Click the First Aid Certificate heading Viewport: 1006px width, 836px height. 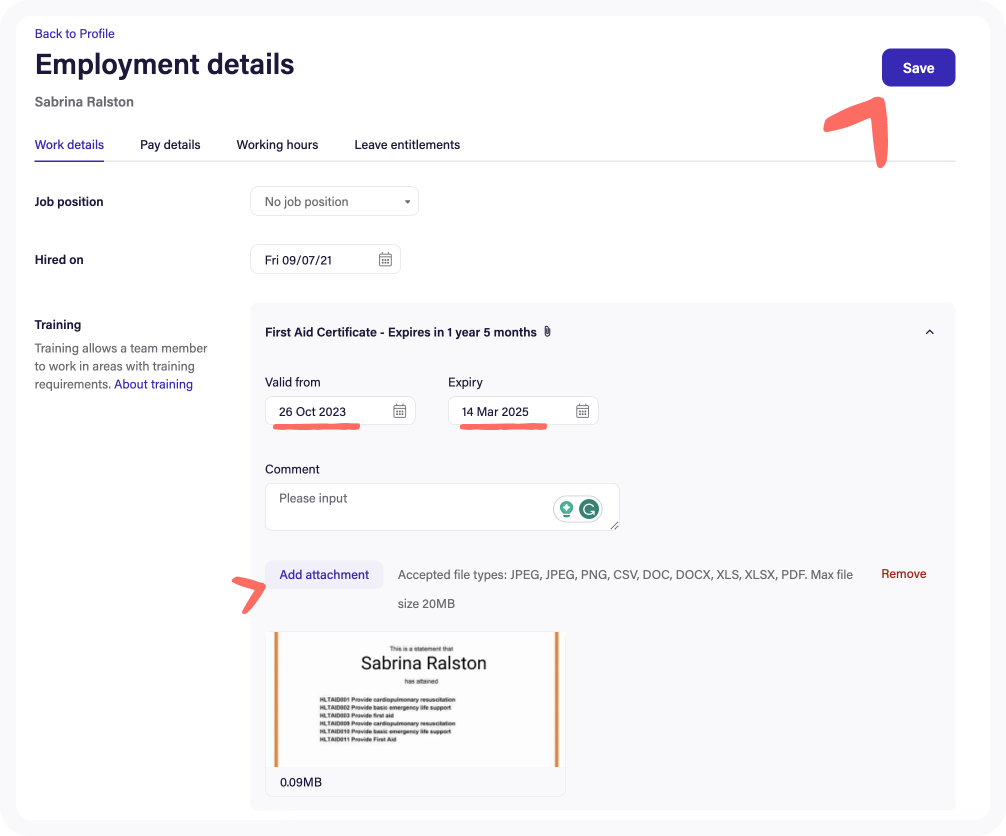coord(400,332)
